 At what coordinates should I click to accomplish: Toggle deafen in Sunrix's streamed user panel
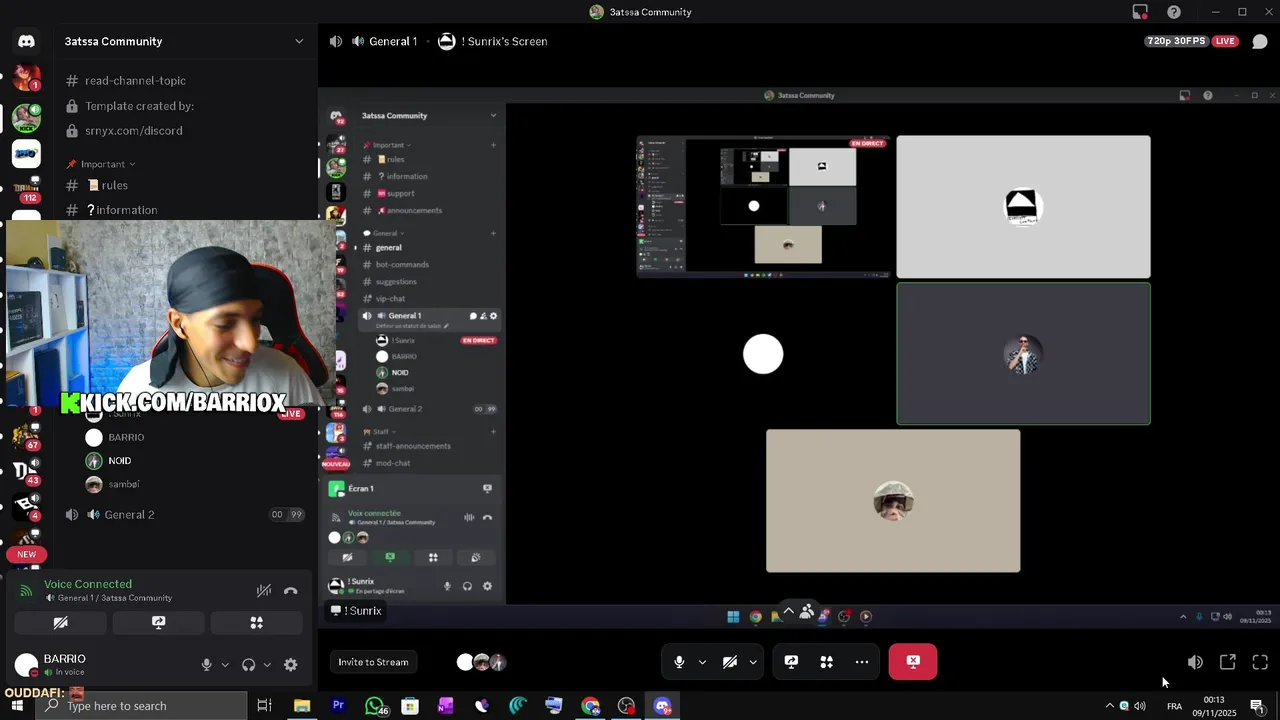coord(467,586)
